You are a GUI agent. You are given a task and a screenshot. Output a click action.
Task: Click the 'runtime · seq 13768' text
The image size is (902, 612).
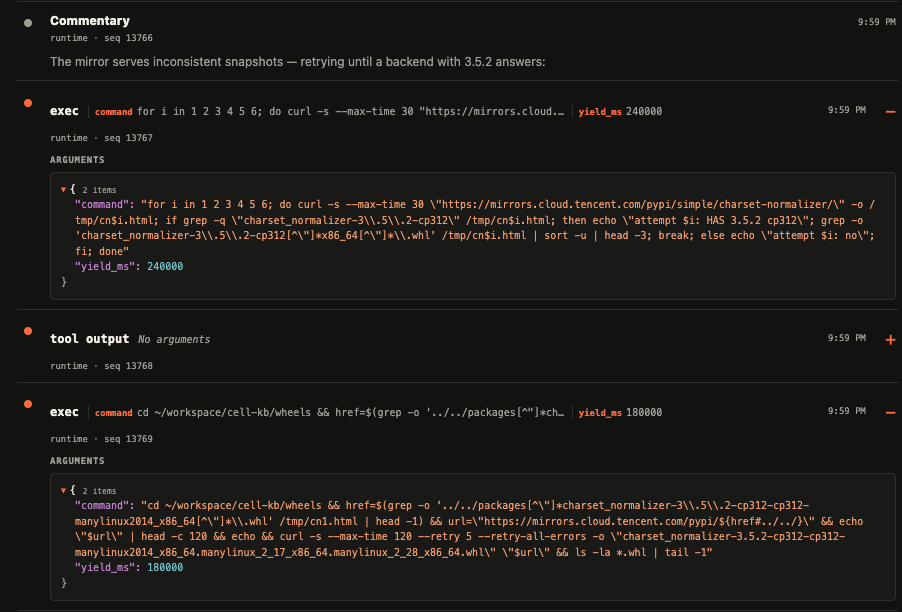pyautogui.click(x=101, y=366)
